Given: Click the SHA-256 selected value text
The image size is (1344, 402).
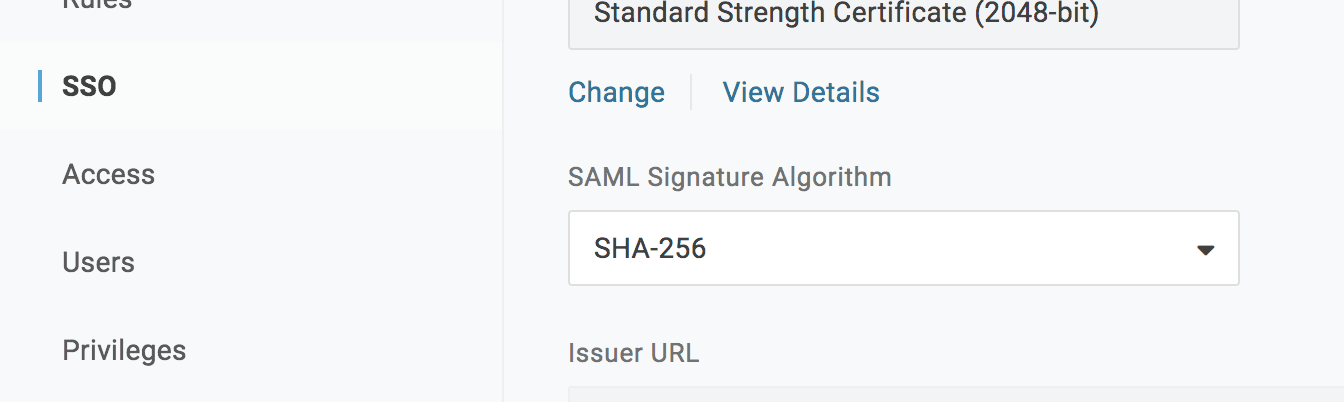Looking at the screenshot, I should 650,248.
